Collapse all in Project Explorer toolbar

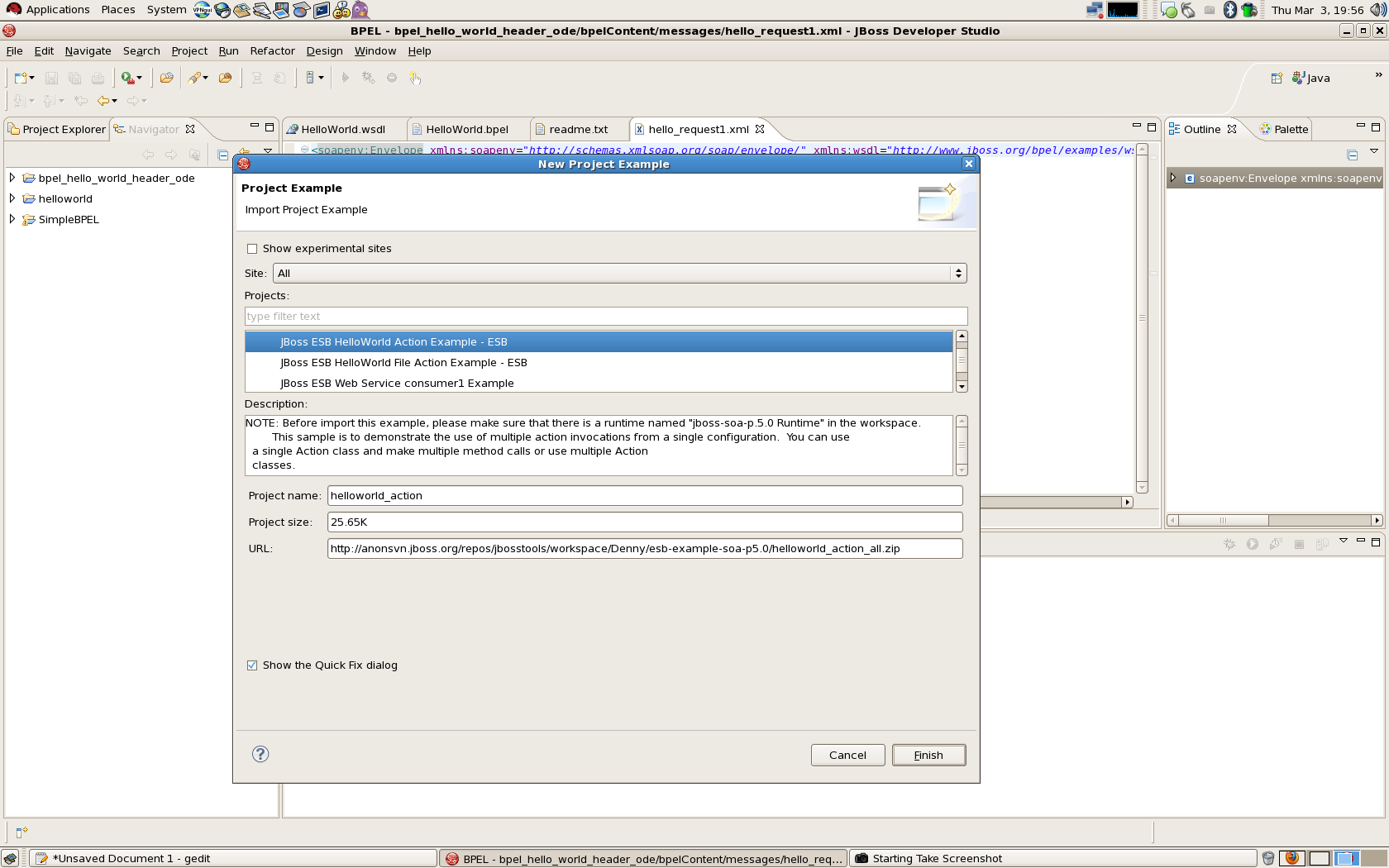(x=222, y=155)
